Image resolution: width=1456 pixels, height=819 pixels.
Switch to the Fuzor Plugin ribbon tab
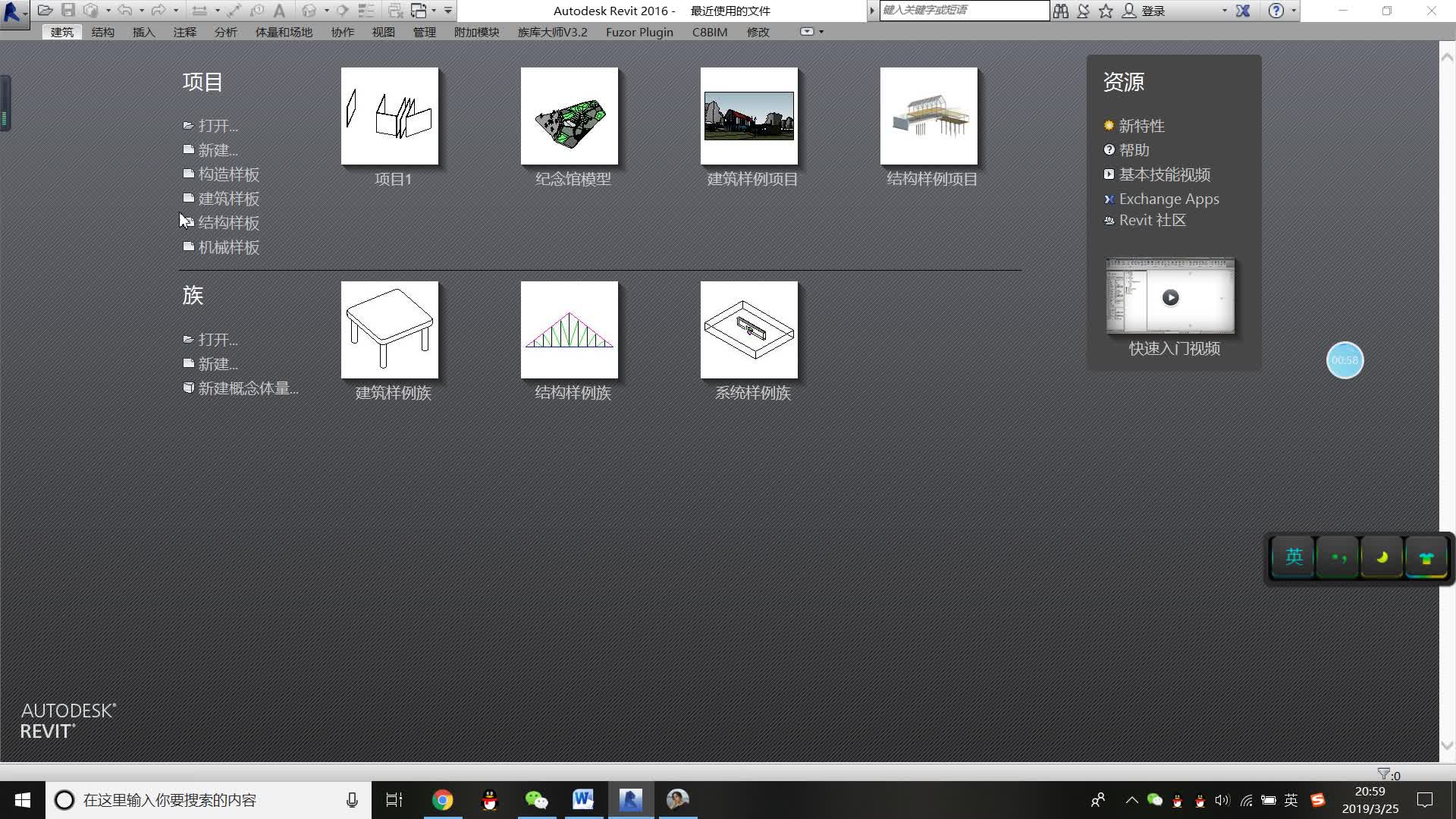click(639, 32)
